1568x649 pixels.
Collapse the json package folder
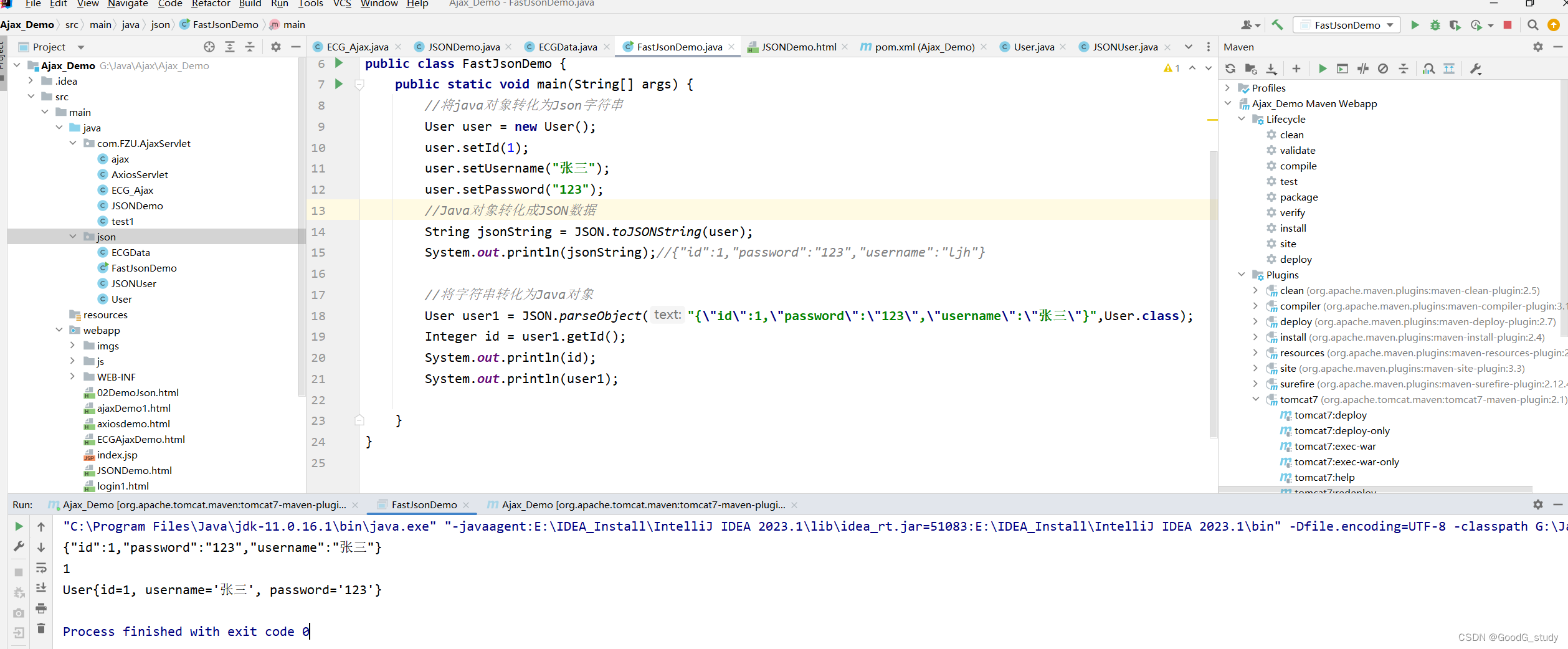tap(74, 236)
